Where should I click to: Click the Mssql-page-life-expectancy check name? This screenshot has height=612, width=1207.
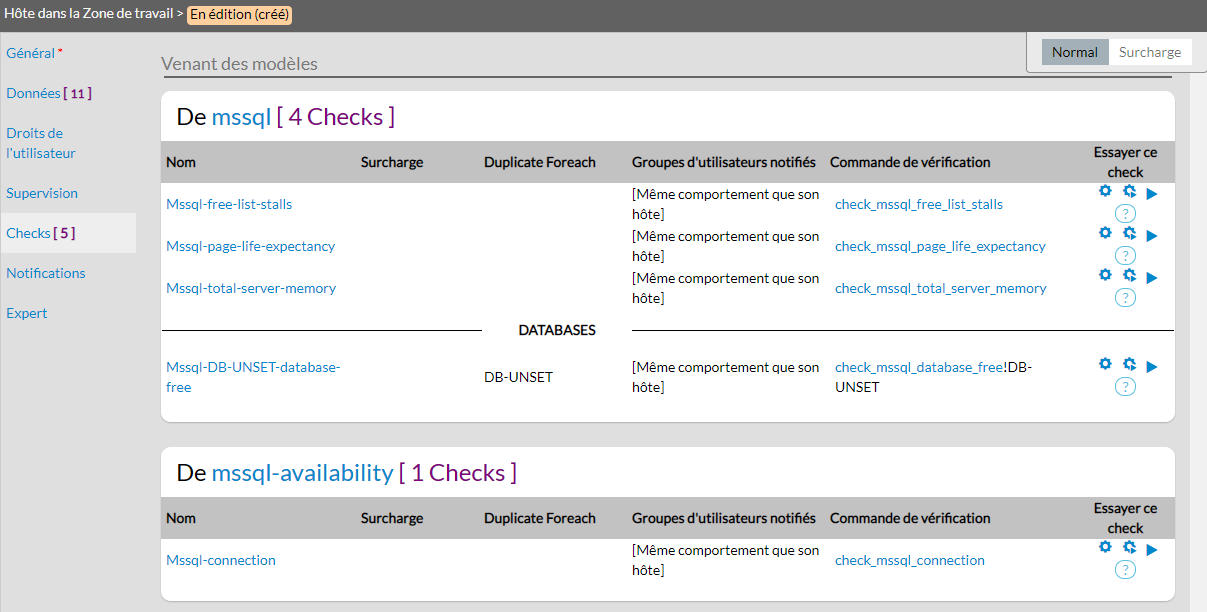[x=250, y=246]
